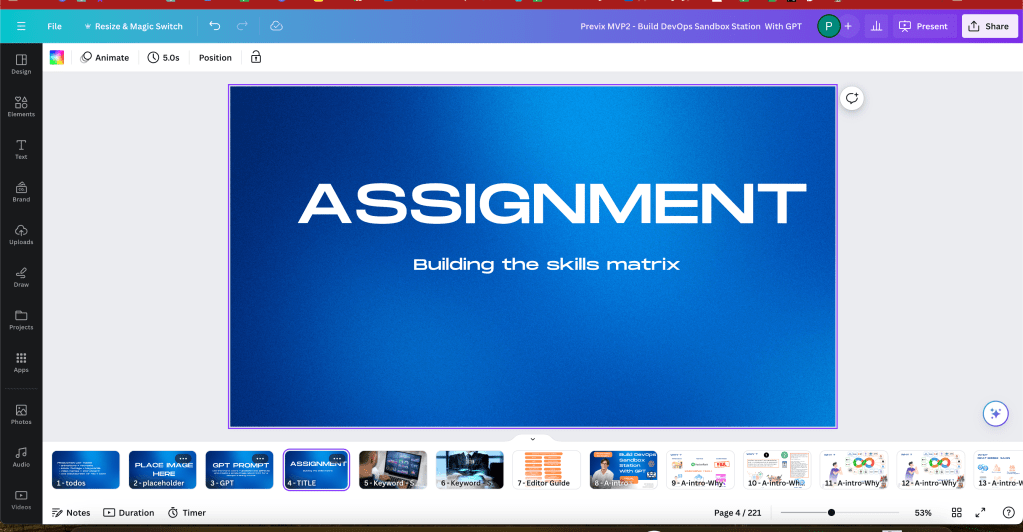
Task: Switch to grid view of pages
Action: [956, 512]
